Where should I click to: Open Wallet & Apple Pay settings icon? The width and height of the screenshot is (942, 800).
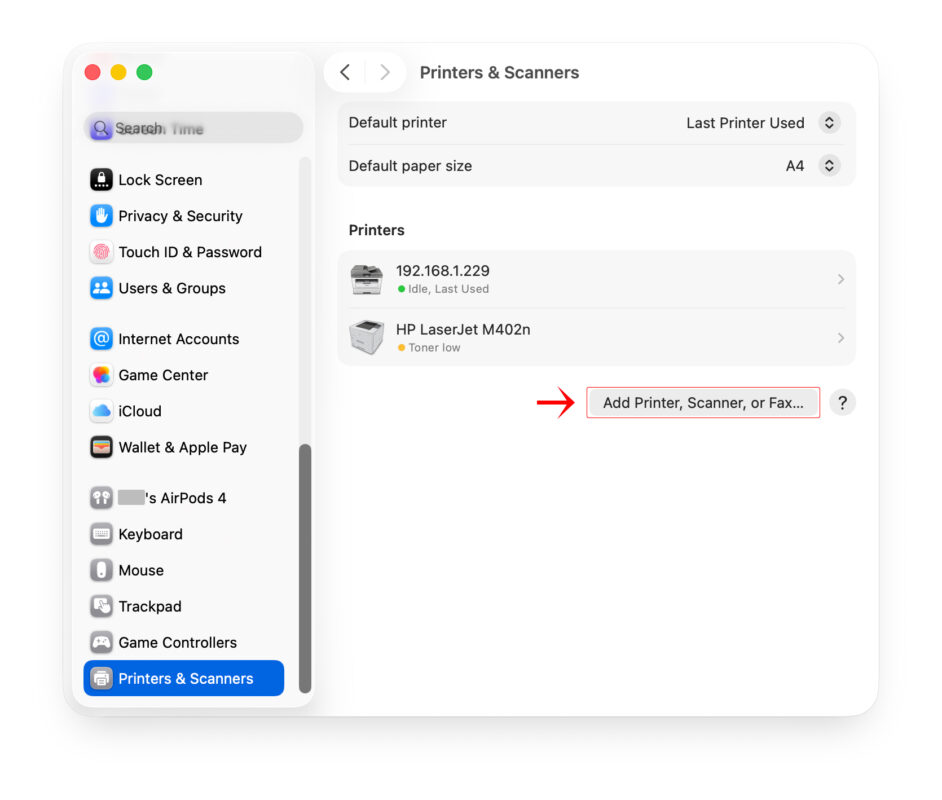coord(101,447)
